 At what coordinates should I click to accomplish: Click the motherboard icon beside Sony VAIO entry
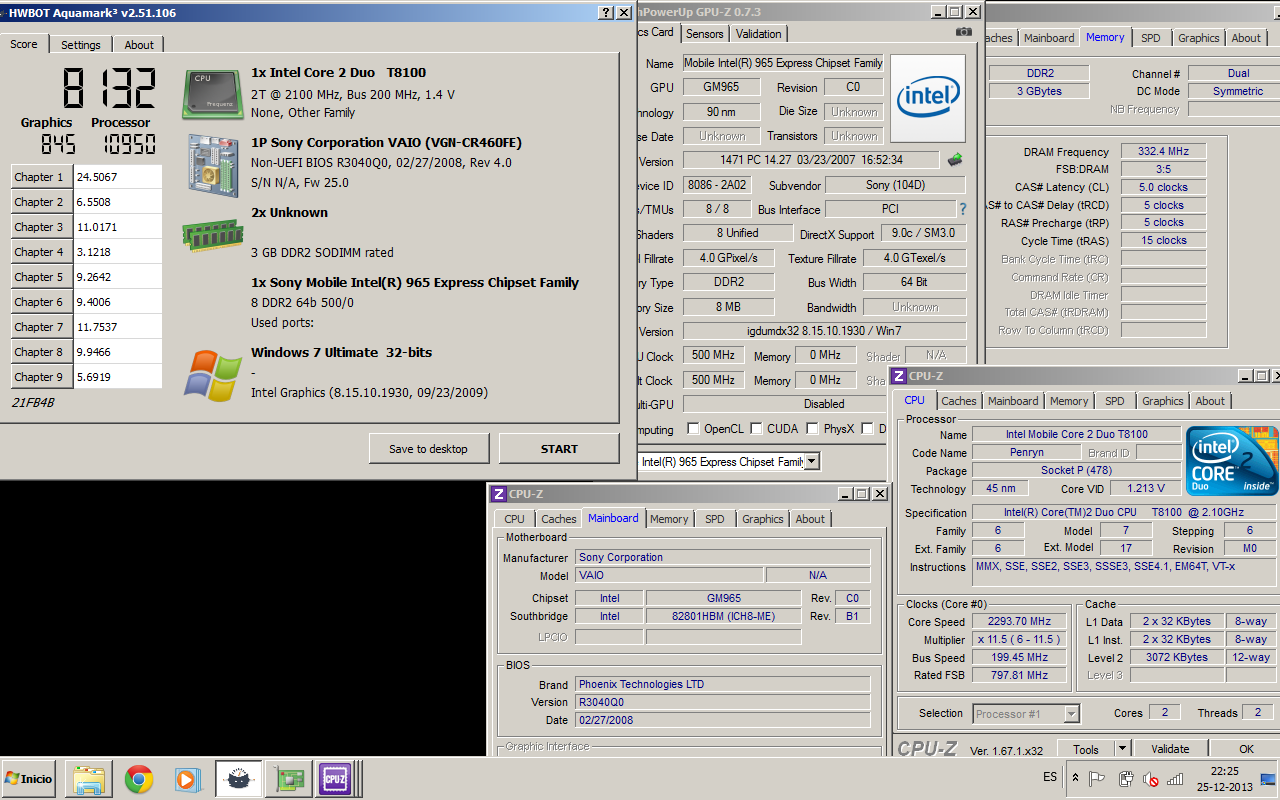[x=212, y=165]
